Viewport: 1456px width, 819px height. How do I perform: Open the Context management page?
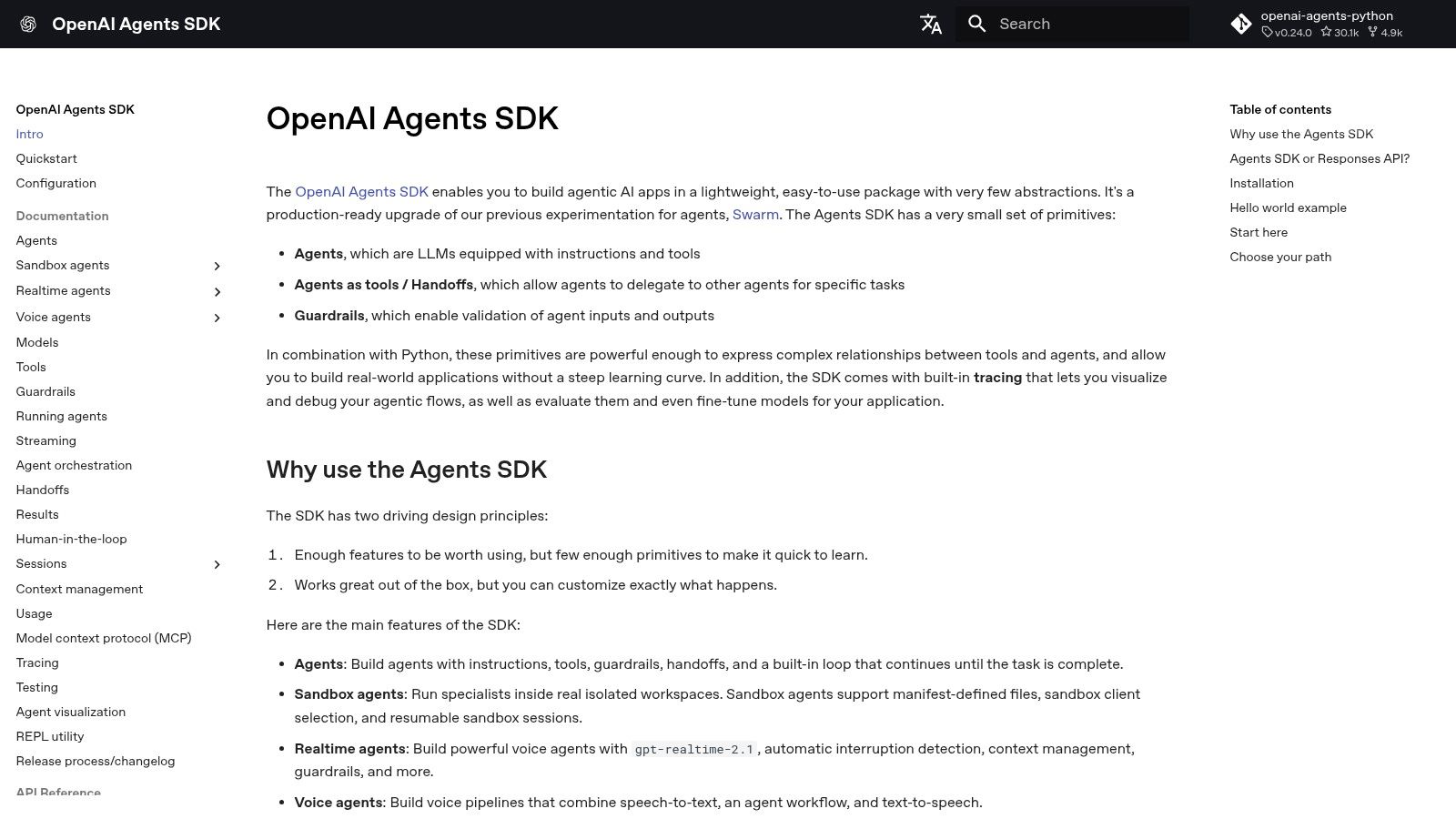[x=79, y=589]
